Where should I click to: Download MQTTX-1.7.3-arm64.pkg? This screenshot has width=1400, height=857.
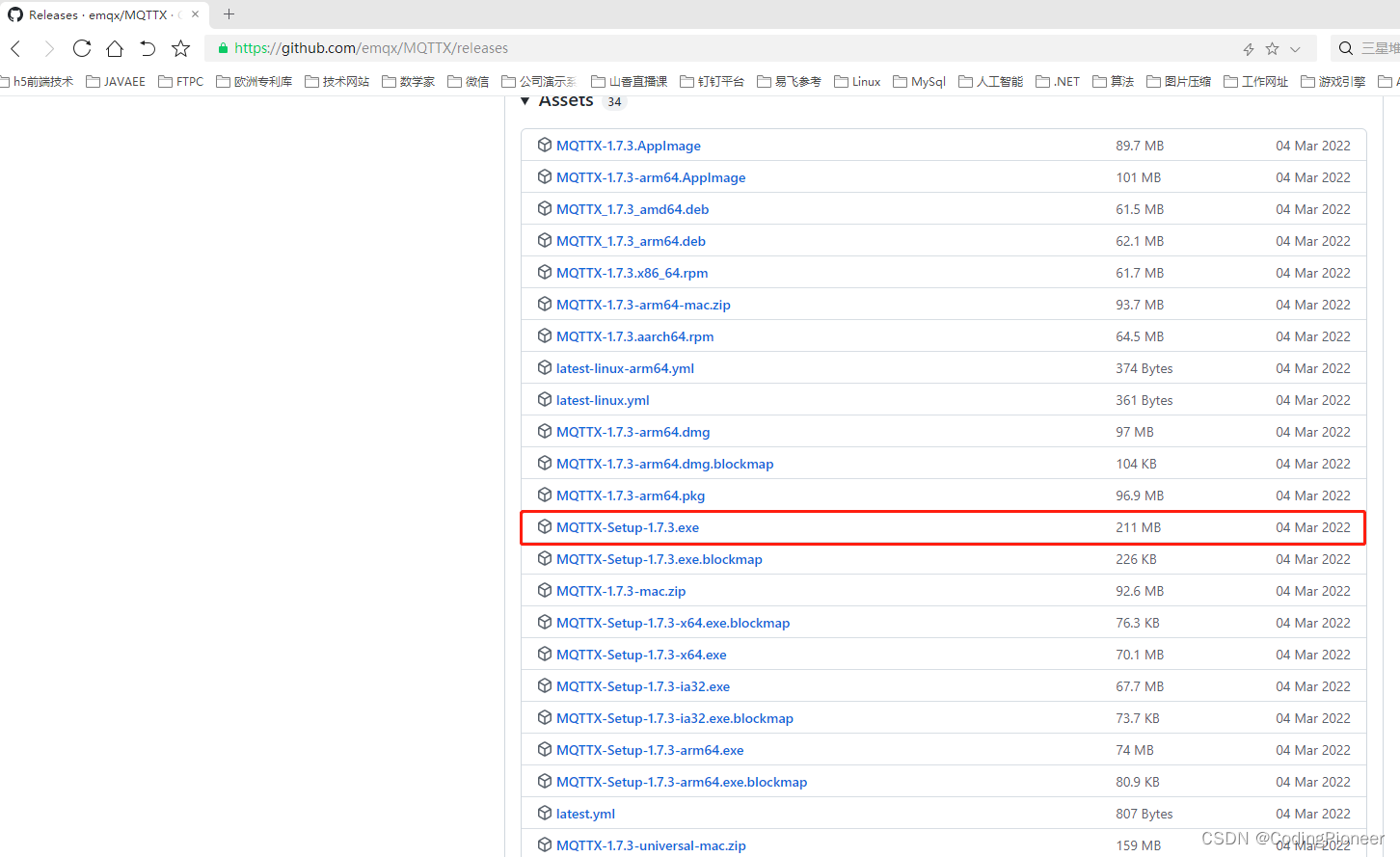(x=631, y=495)
